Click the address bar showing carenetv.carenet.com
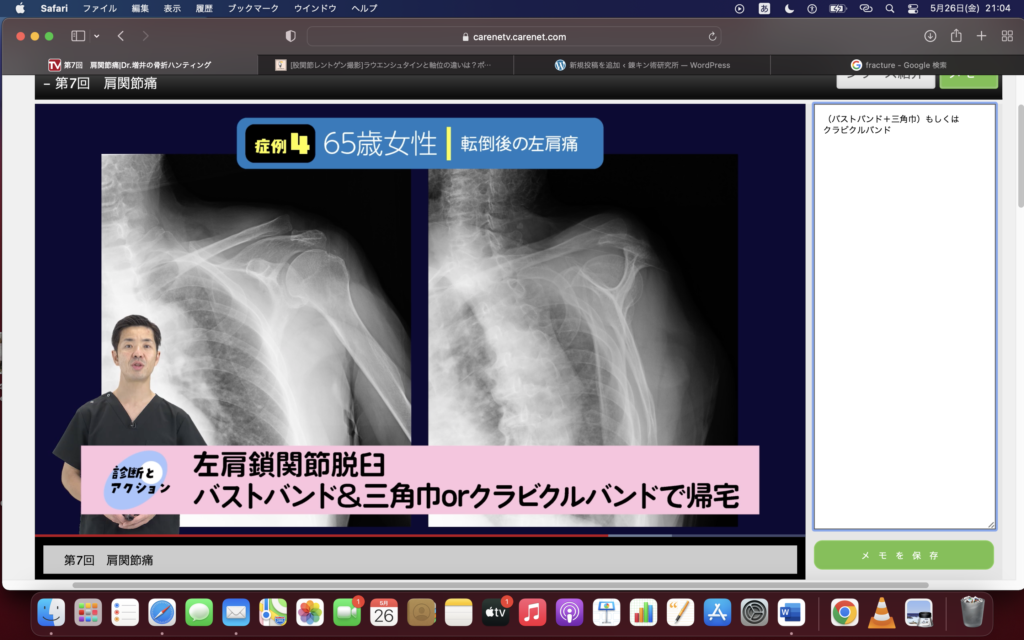 (514, 37)
